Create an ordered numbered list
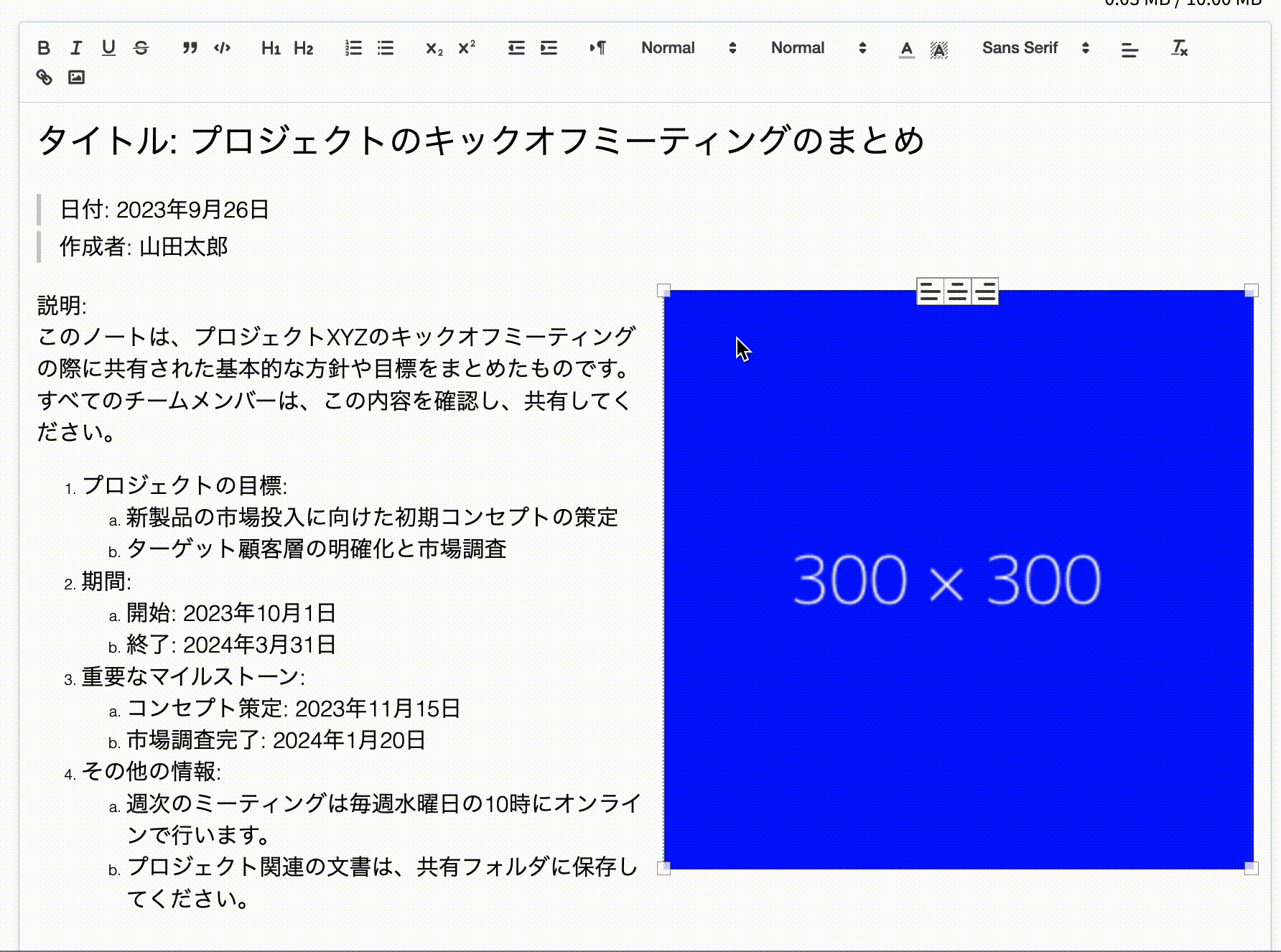Viewport: 1281px width, 952px height. coord(353,48)
